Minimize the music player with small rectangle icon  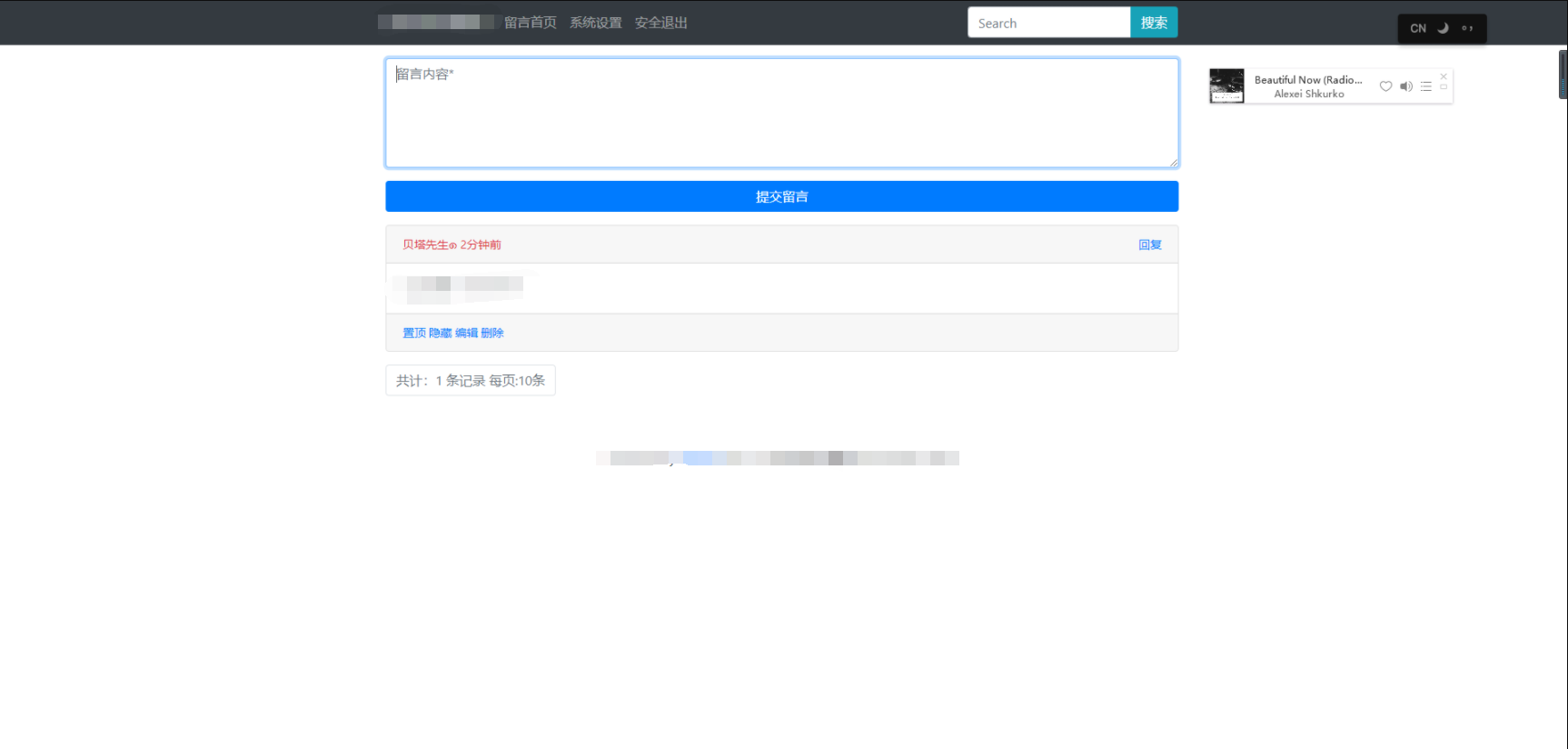[1444, 87]
